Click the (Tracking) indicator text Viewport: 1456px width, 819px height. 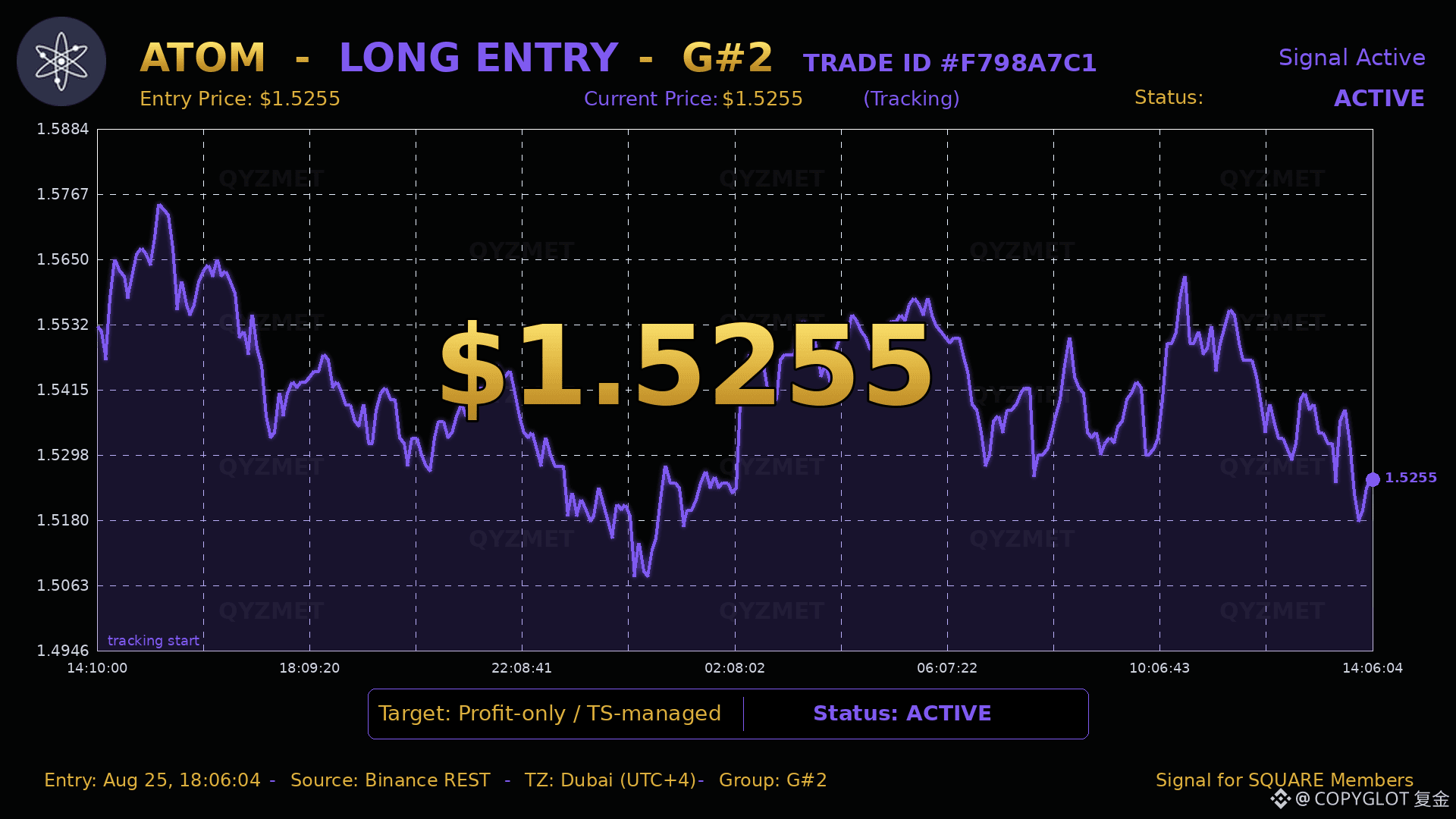pyautogui.click(x=912, y=99)
